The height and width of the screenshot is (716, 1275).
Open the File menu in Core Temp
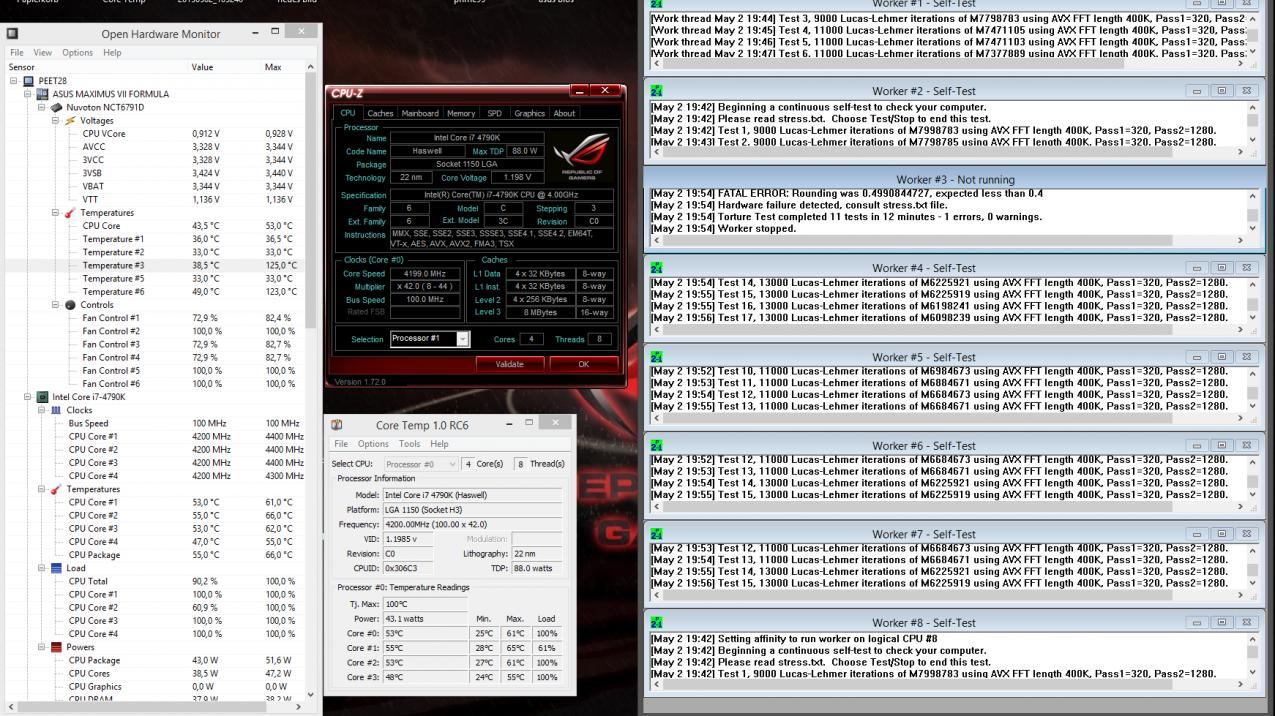pos(341,444)
